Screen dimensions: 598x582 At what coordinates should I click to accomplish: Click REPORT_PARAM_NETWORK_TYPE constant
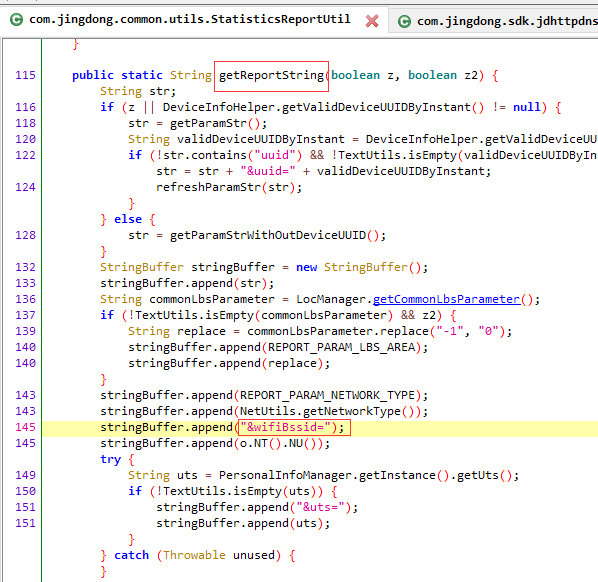(x=327, y=395)
